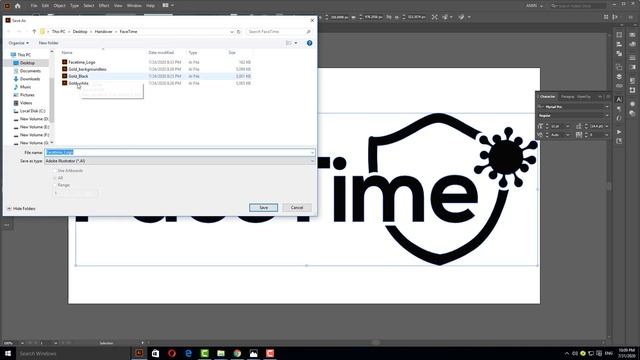Screen dimensions: 640x360
Task: Click the up-folder arrow in Save As dialog
Action: coord(34,31)
